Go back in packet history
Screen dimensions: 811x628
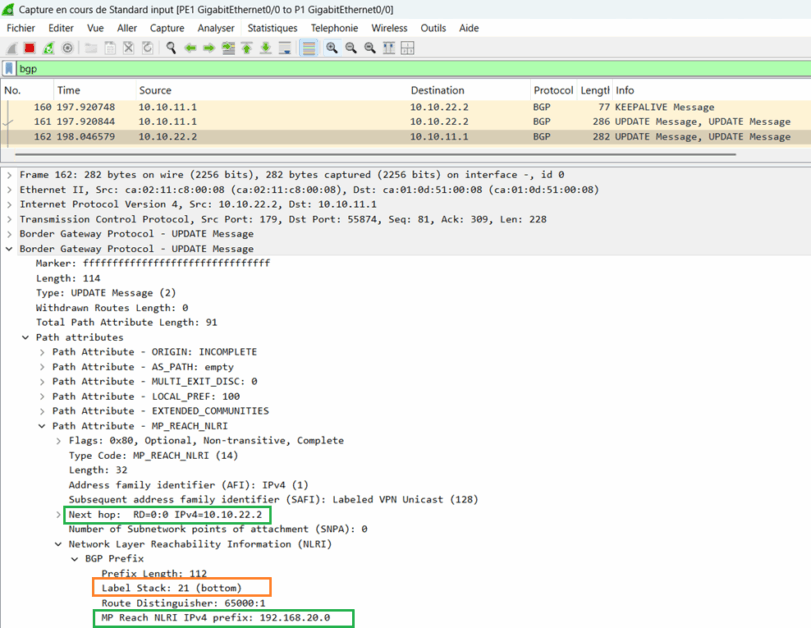[x=190, y=48]
